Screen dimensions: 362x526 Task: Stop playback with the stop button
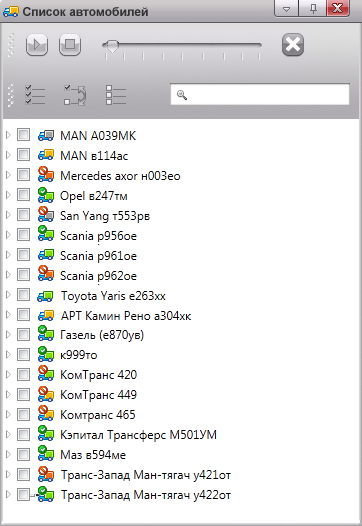[70, 44]
